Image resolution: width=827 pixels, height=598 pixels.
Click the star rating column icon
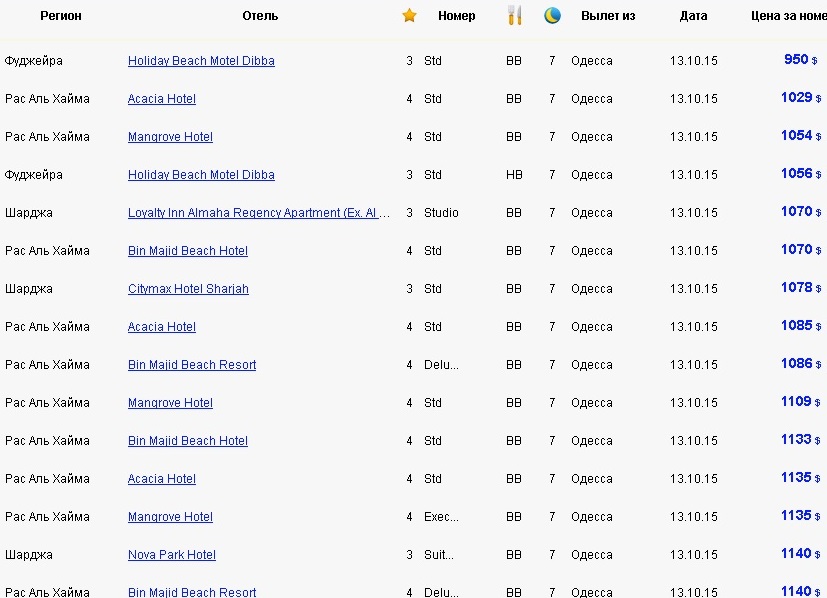coord(409,15)
